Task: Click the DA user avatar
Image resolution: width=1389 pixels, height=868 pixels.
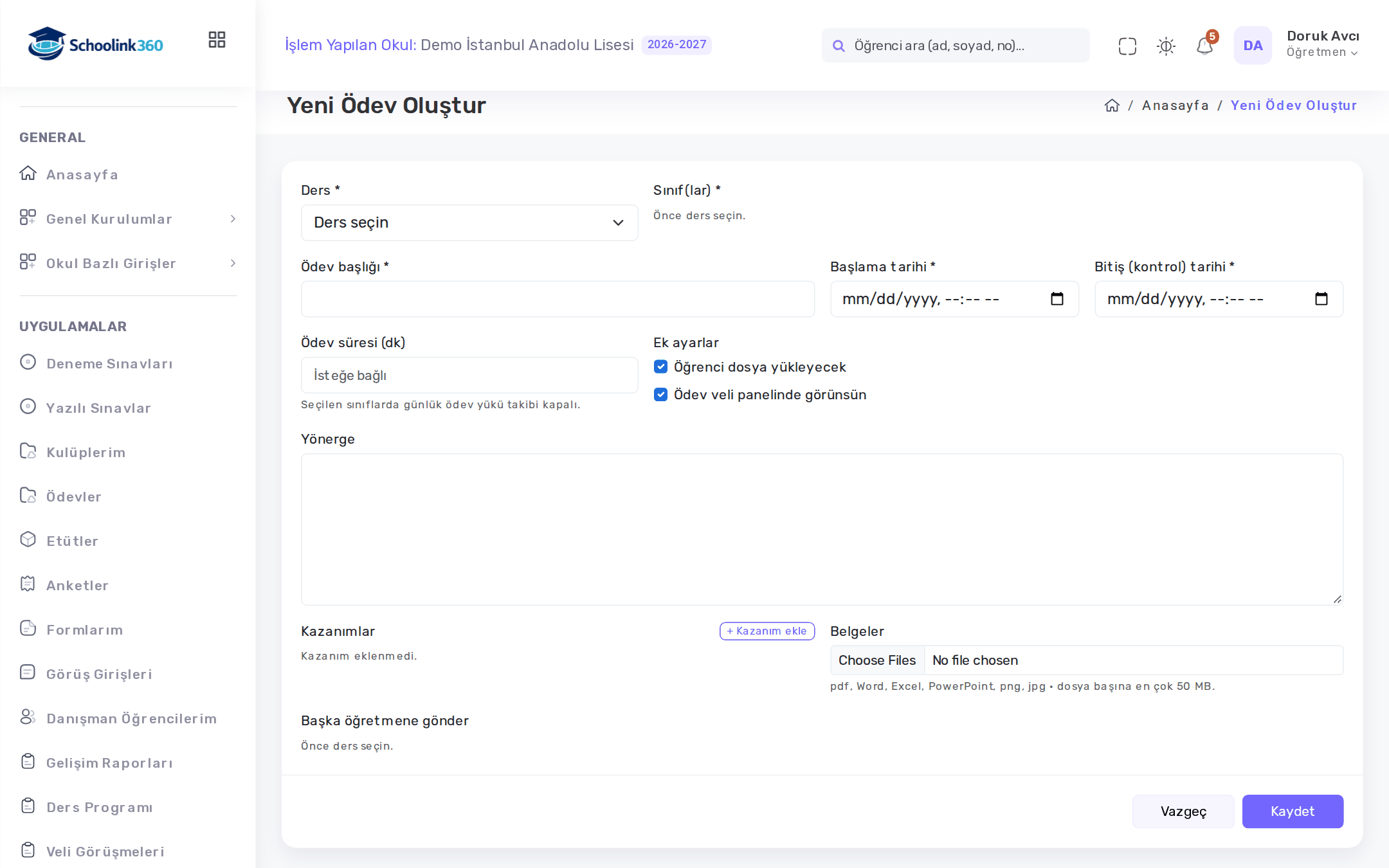Action: pyautogui.click(x=1253, y=45)
